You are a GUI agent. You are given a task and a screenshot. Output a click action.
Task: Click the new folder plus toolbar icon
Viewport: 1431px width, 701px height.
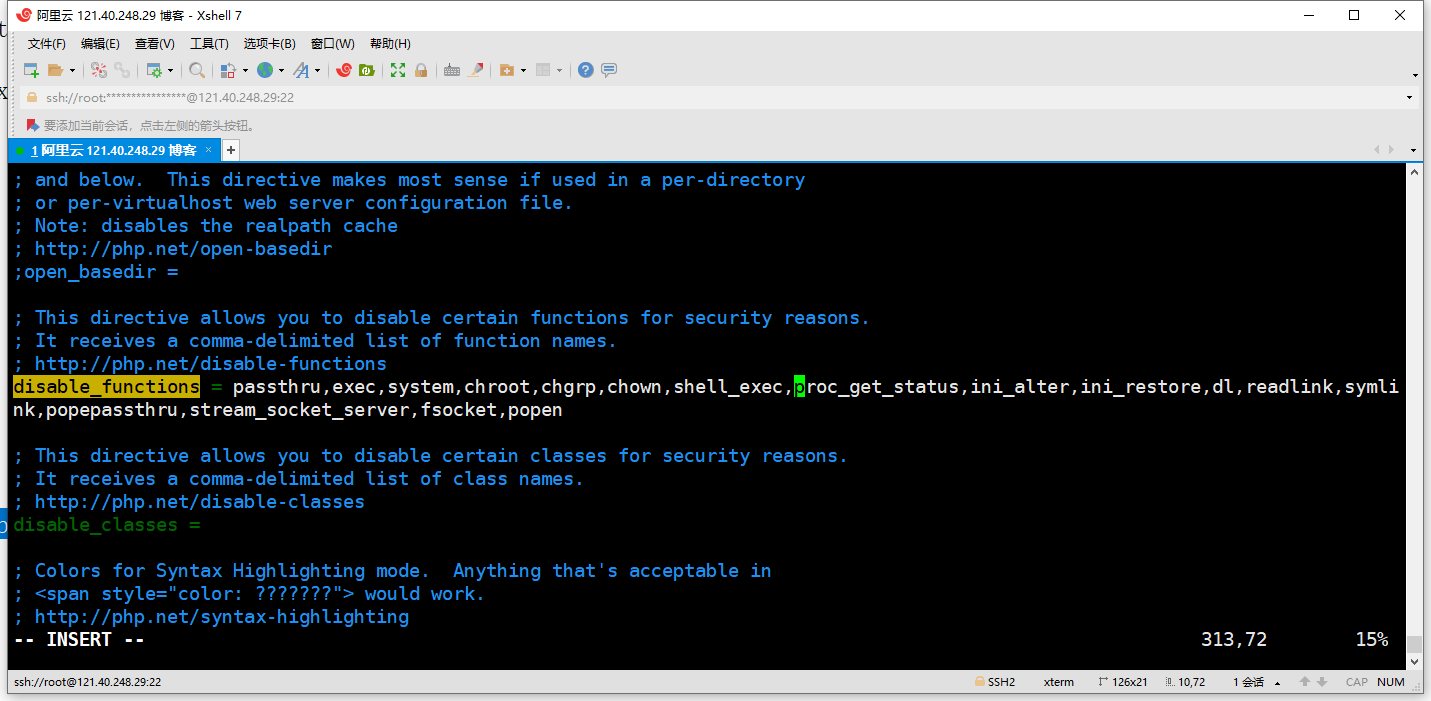click(x=507, y=70)
